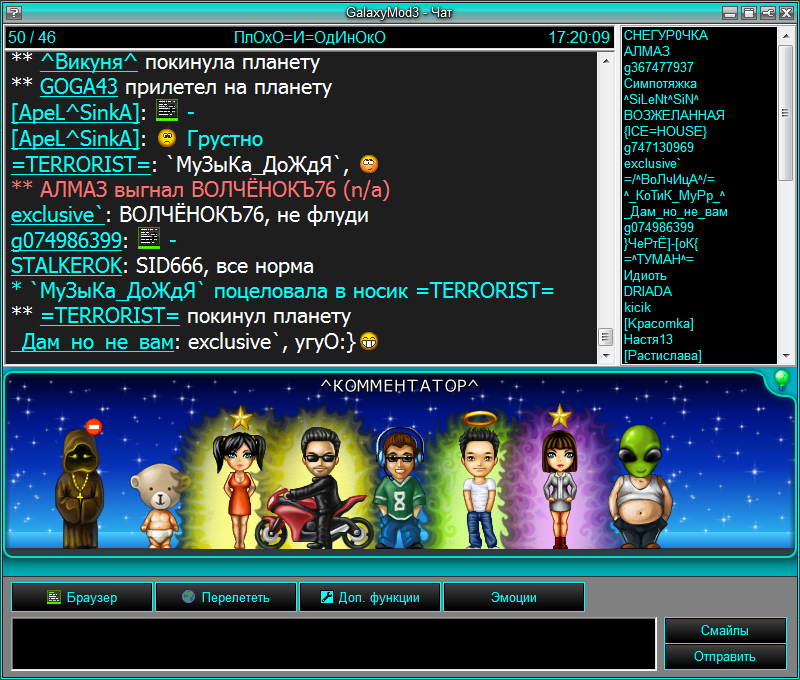Click the pin/settings title bar icon
800x680 pixels.
767,13
